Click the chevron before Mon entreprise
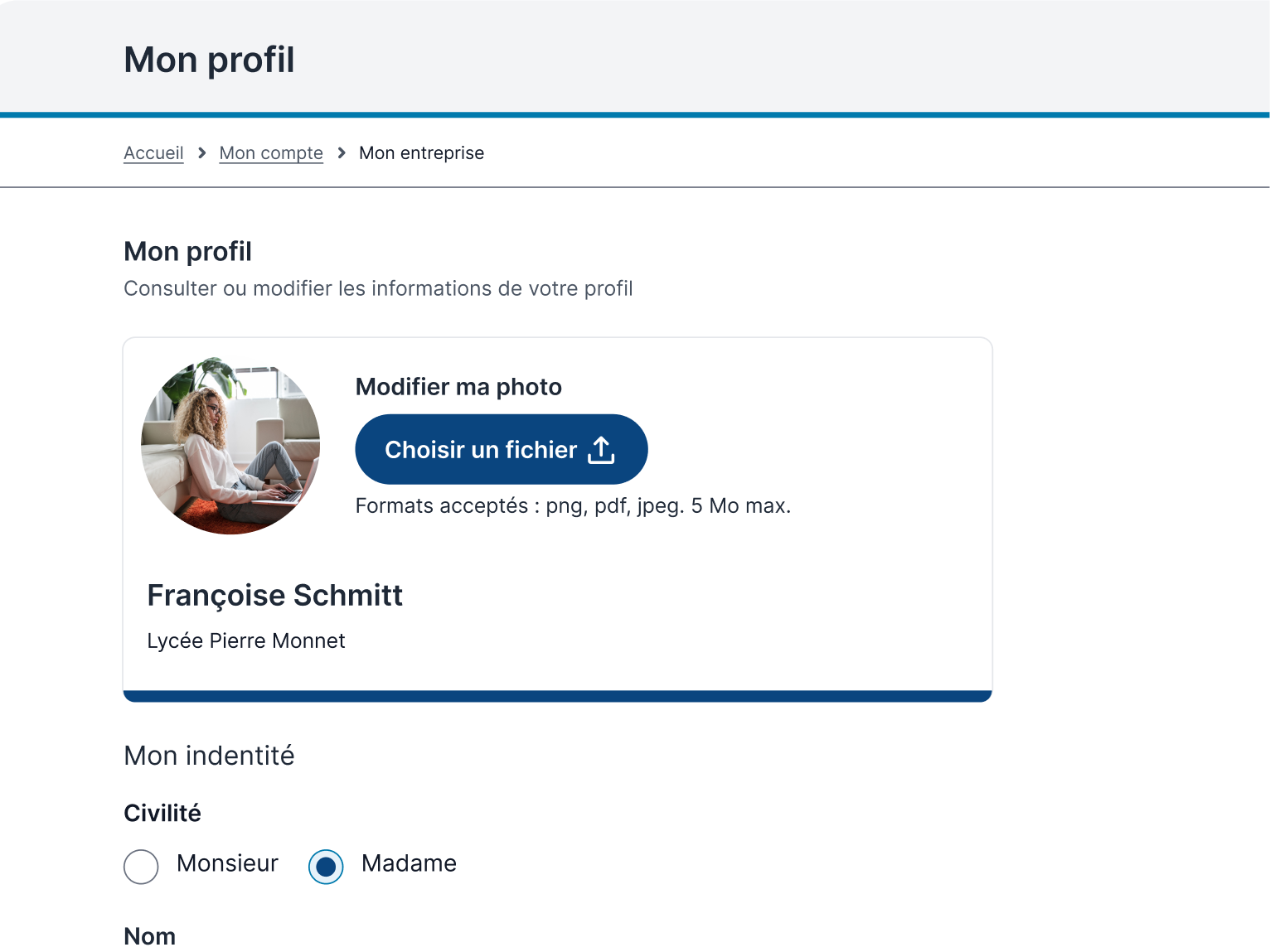 pyautogui.click(x=341, y=153)
